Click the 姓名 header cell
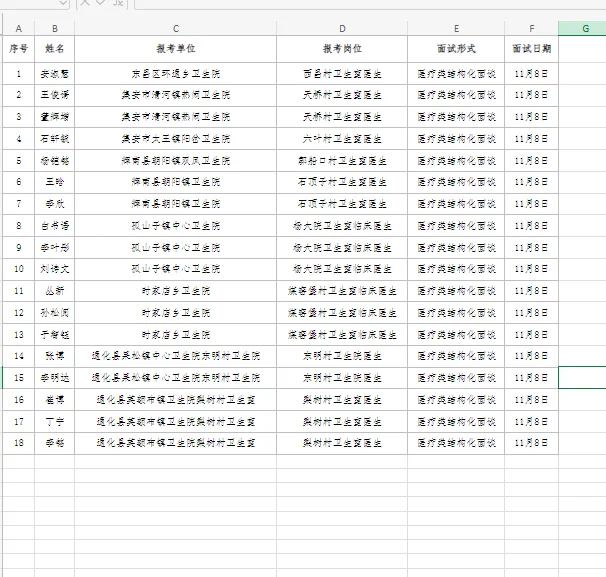The width and height of the screenshot is (606, 577). 54,49
